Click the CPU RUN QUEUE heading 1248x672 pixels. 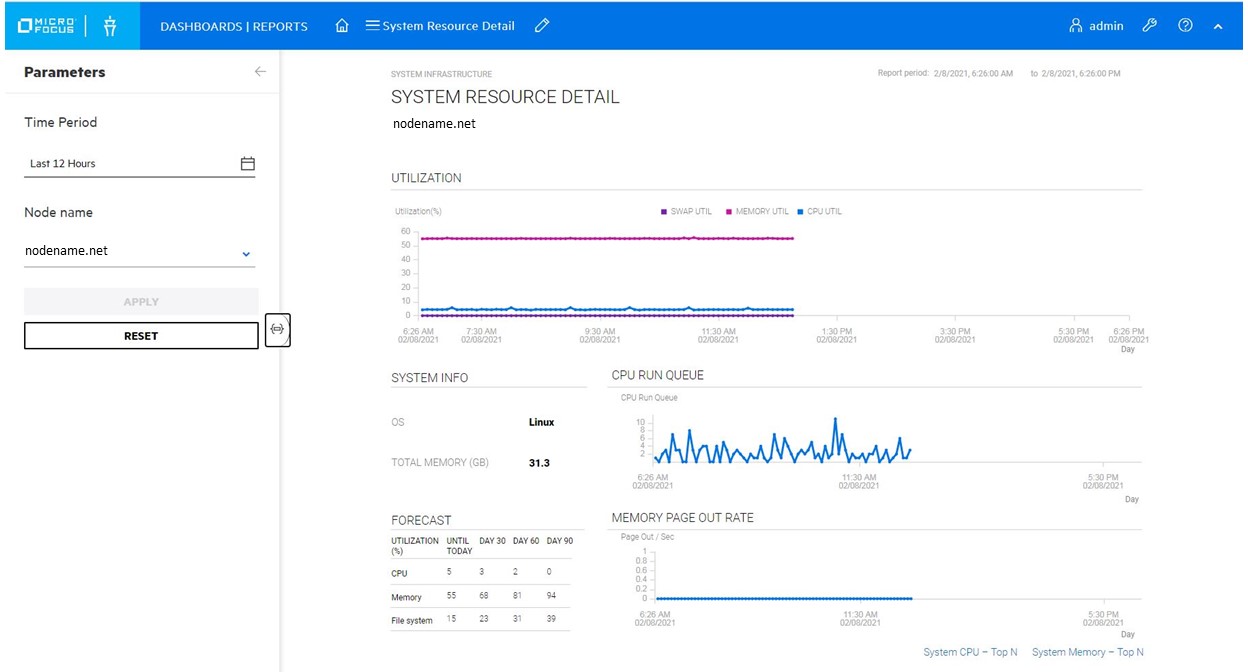click(657, 376)
